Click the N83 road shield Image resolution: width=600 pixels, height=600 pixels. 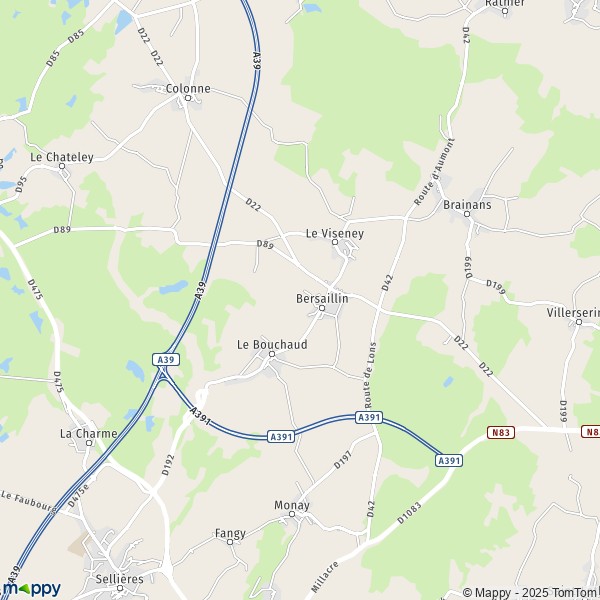point(501,432)
